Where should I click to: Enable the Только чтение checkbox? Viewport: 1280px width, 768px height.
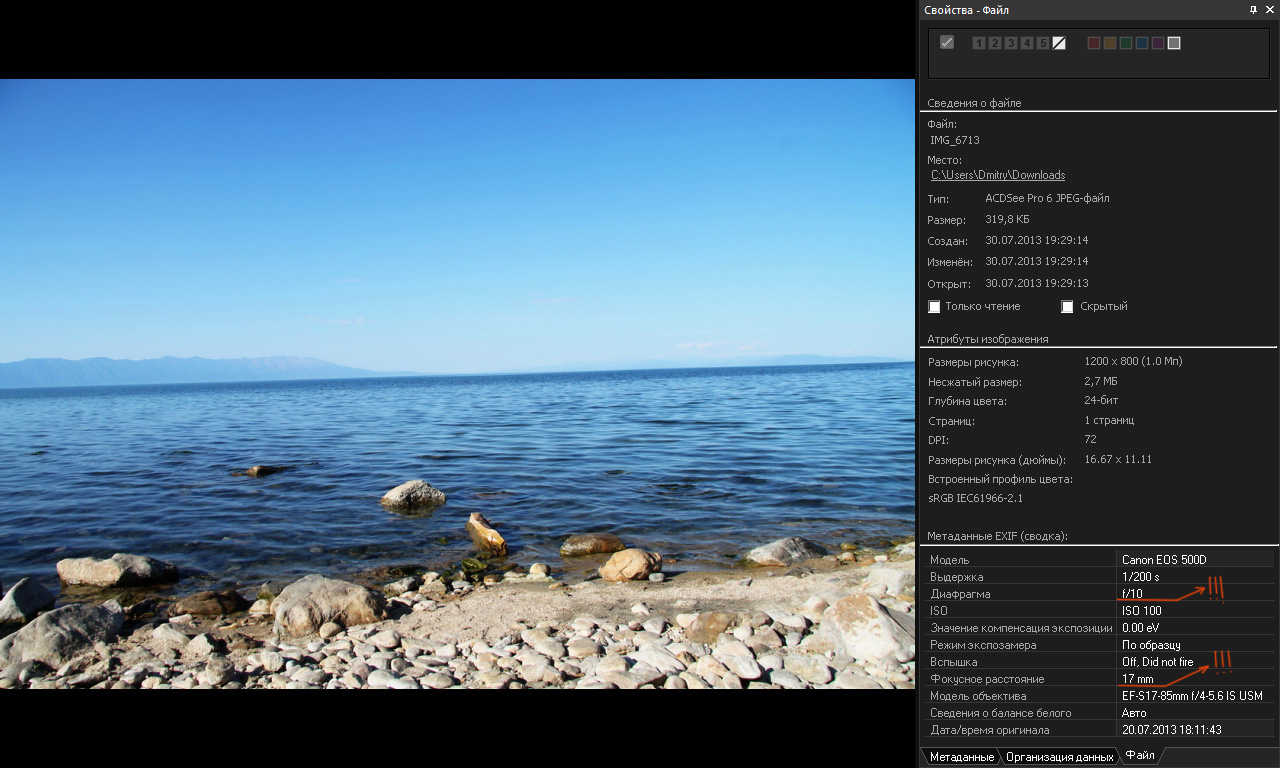(935, 307)
